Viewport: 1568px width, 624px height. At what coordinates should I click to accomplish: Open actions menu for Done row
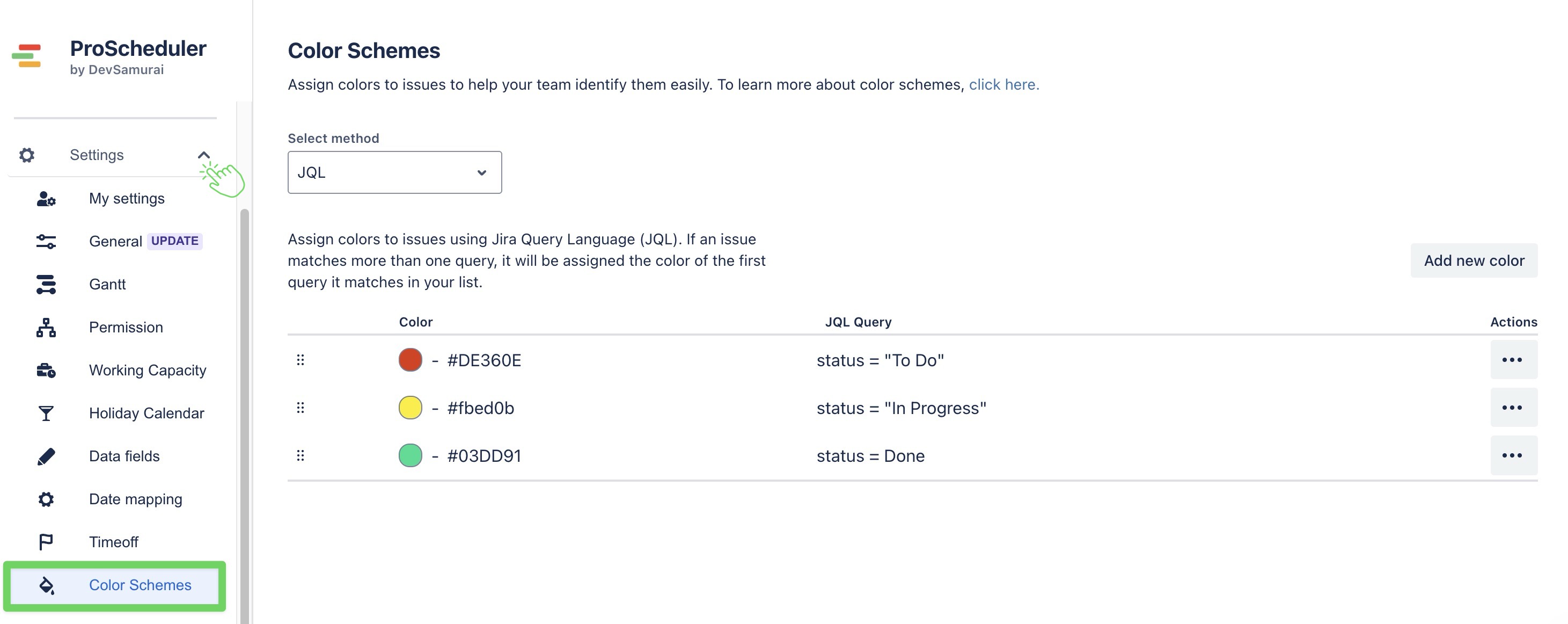coord(1513,456)
